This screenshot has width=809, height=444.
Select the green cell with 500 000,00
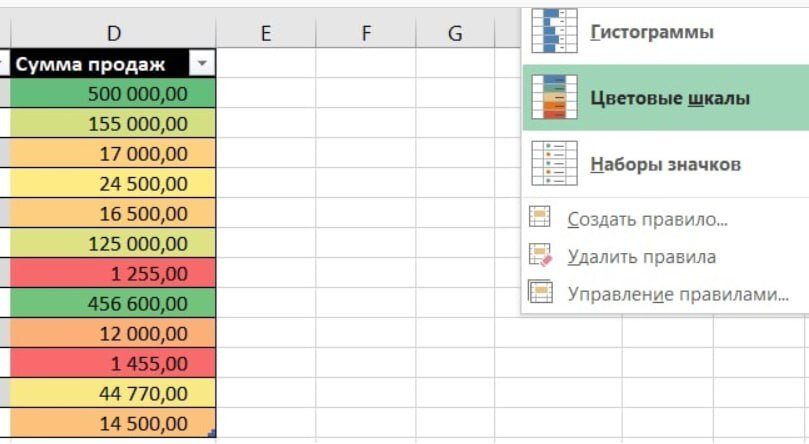(x=114, y=94)
